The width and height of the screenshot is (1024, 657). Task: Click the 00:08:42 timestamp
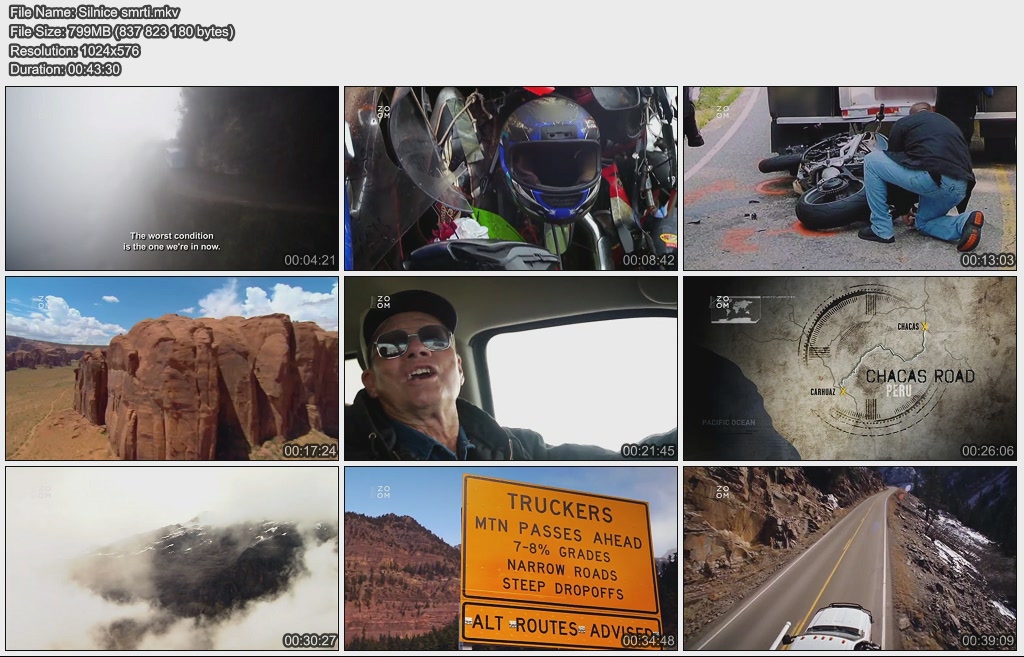coord(648,260)
